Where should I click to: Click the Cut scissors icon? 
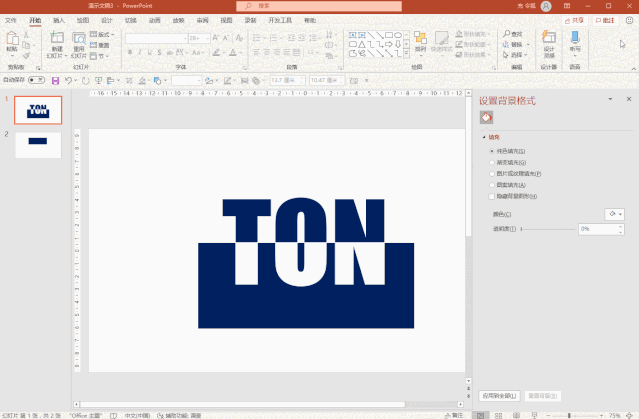pyautogui.click(x=26, y=35)
